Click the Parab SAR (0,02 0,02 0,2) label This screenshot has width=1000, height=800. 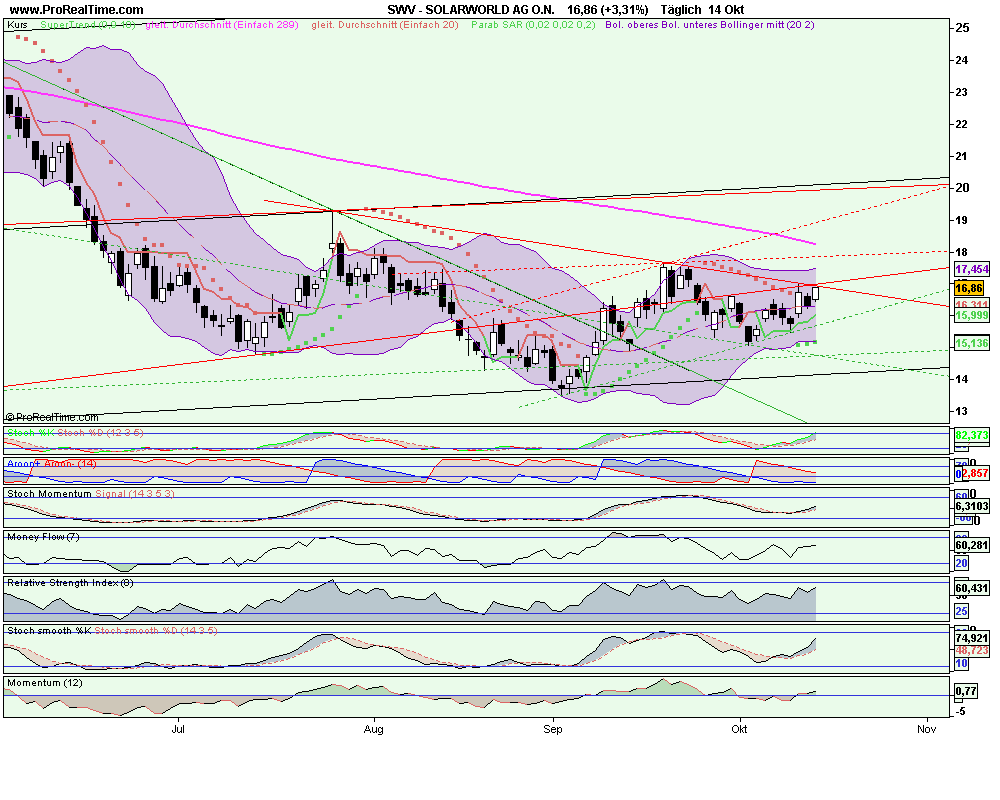click(533, 25)
